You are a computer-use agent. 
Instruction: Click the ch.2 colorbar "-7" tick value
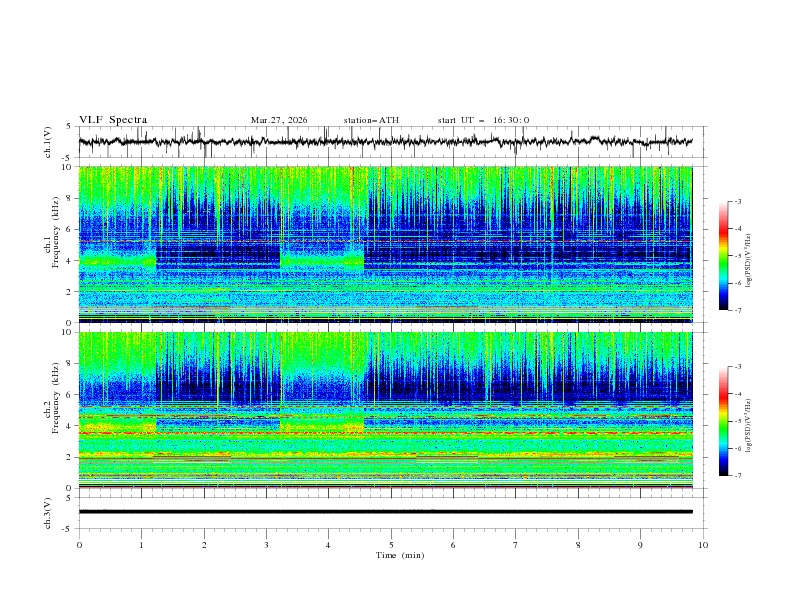click(737, 476)
